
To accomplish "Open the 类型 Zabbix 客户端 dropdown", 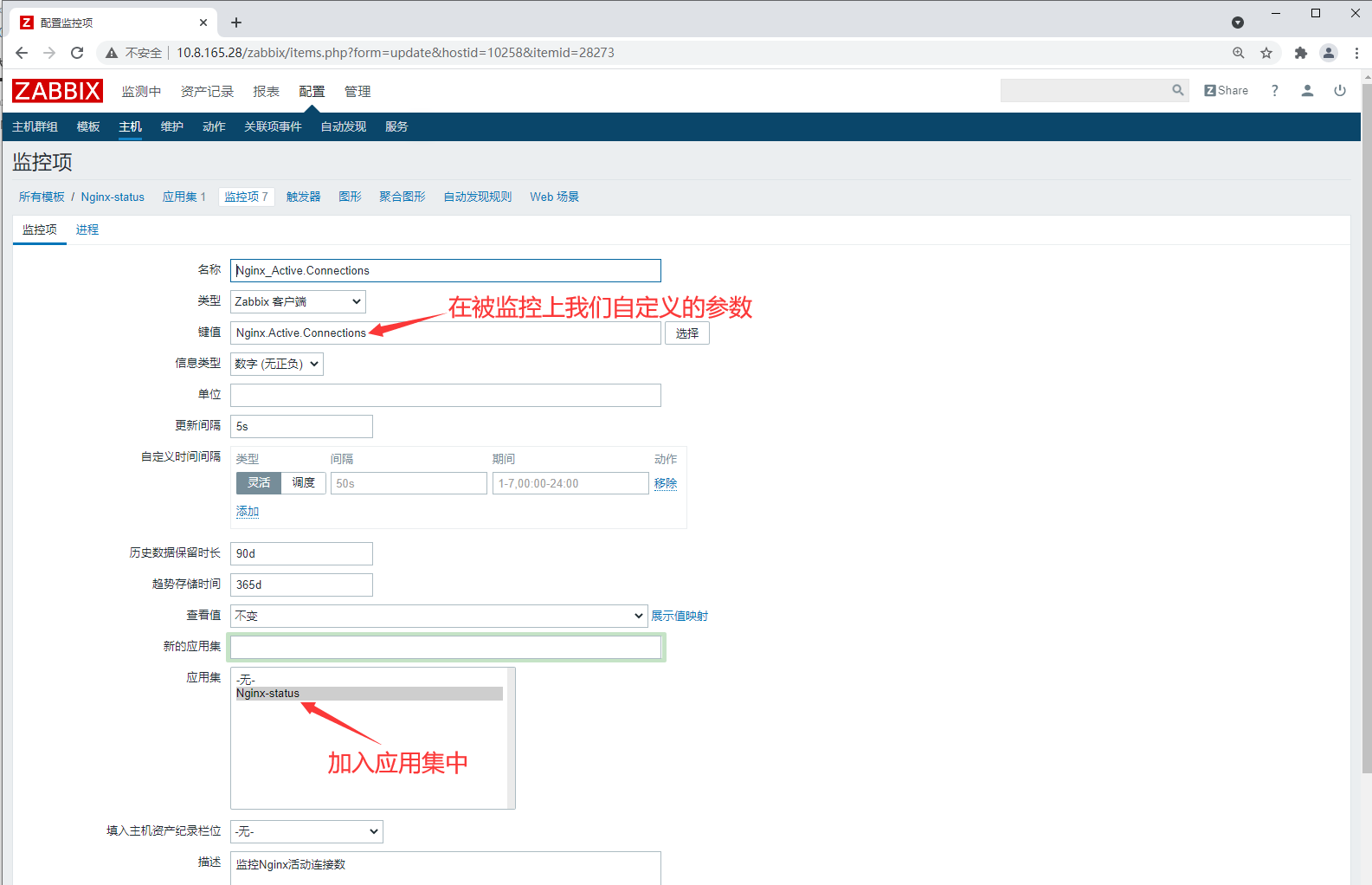I will 298,301.
